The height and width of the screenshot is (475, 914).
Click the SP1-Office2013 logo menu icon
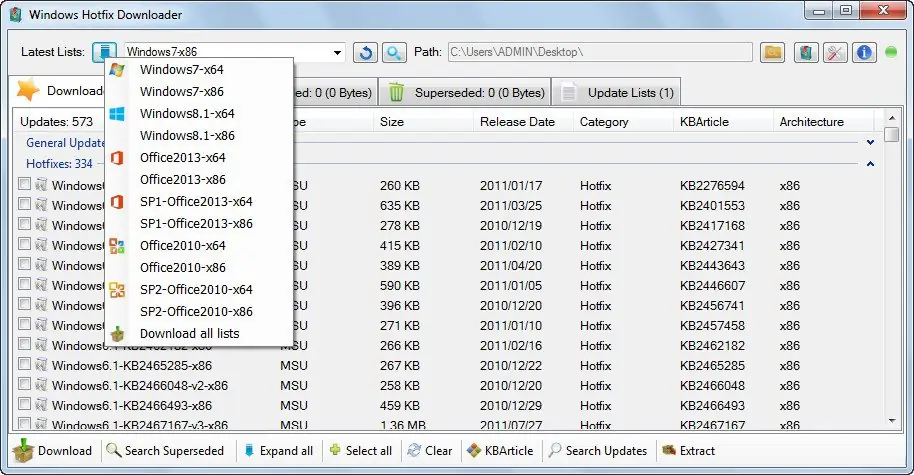tap(117, 202)
